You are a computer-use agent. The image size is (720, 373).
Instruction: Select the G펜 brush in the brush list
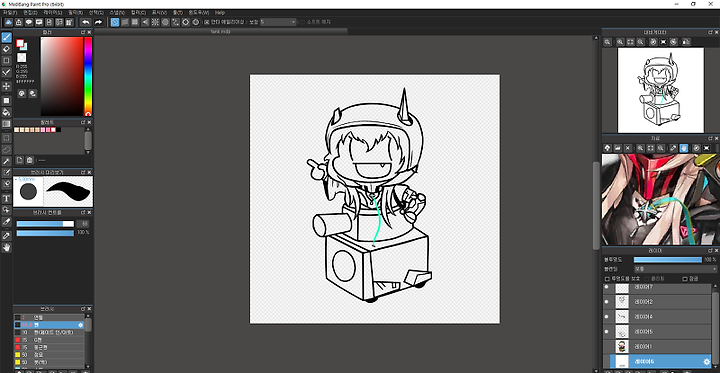pyautogui.click(x=49, y=340)
